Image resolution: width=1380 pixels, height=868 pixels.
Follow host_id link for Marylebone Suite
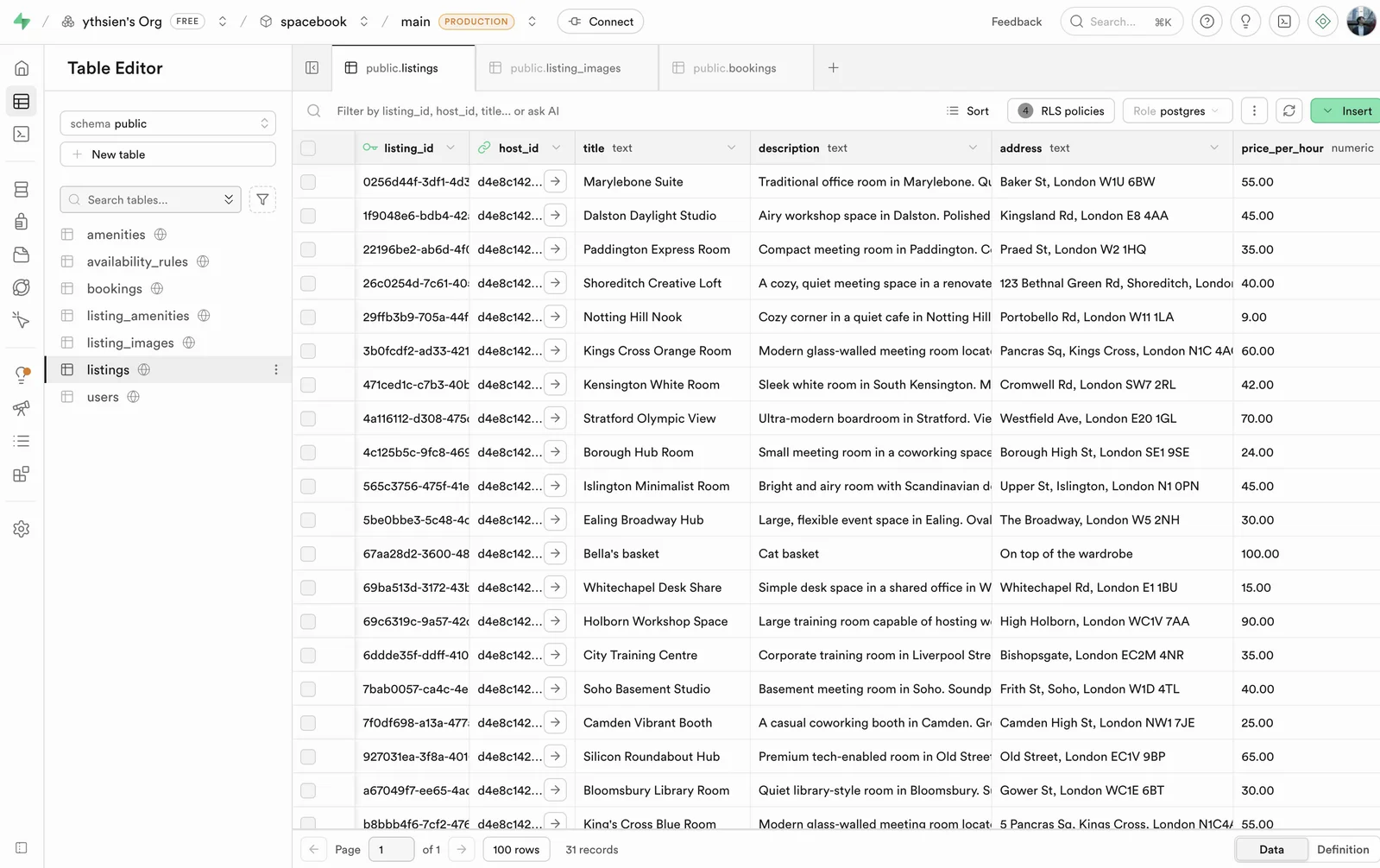pos(556,181)
